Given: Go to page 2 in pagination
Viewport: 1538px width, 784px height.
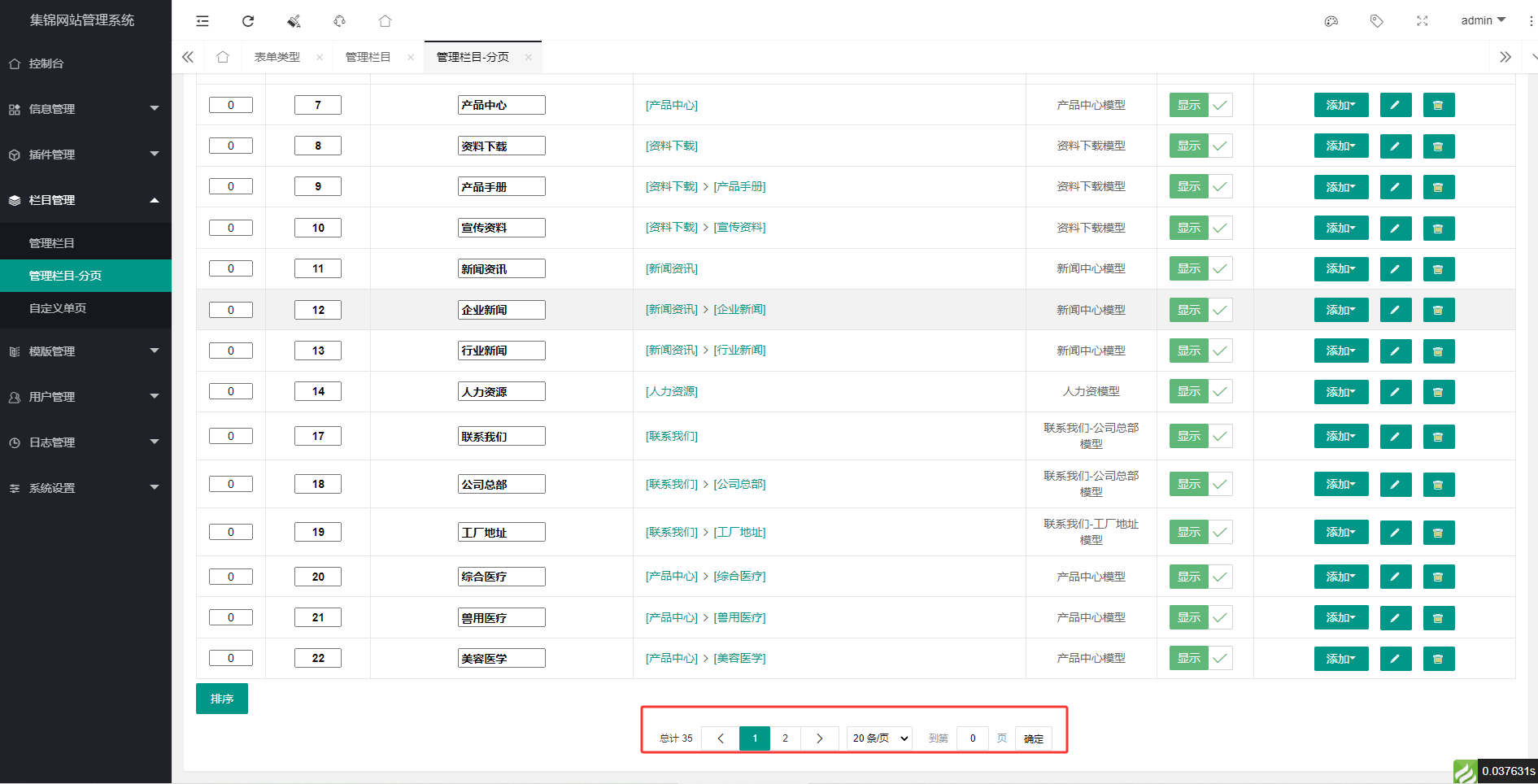Looking at the screenshot, I should point(785,738).
